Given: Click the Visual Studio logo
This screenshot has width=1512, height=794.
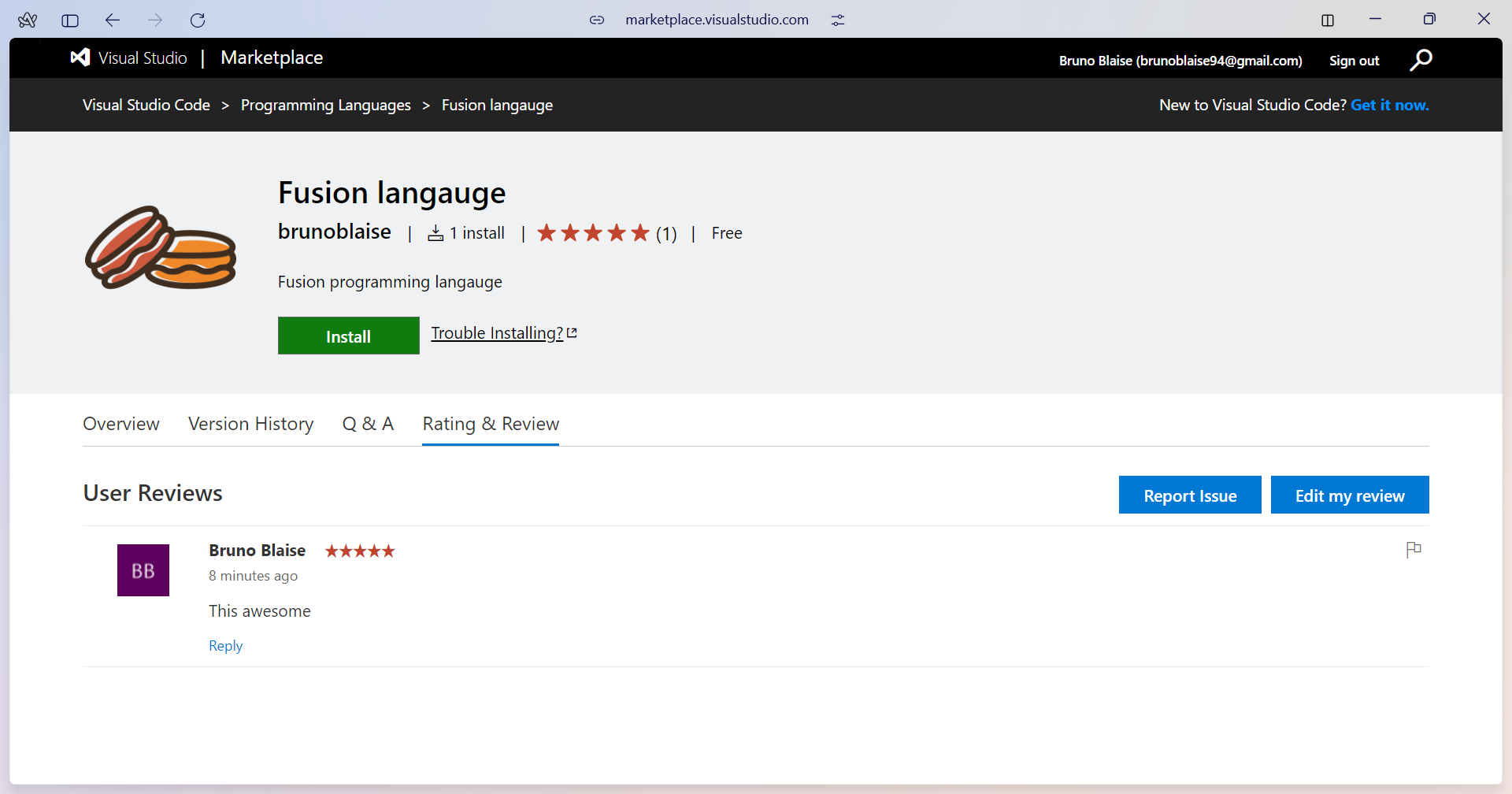Looking at the screenshot, I should pos(129,58).
